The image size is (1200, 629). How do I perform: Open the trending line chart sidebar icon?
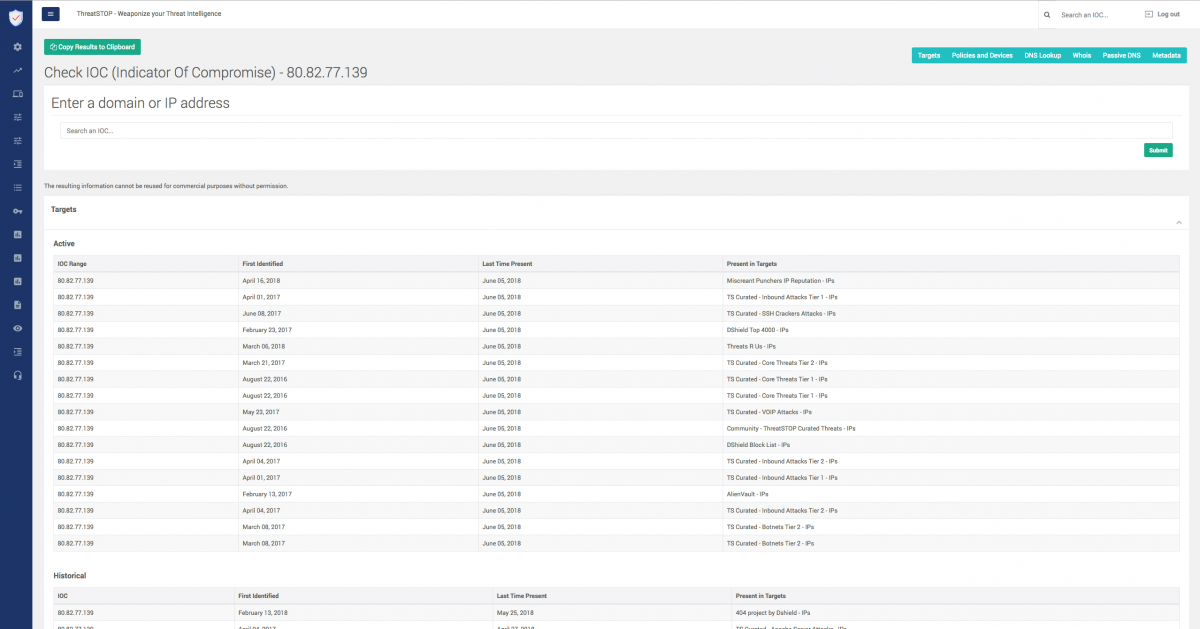pos(17,70)
